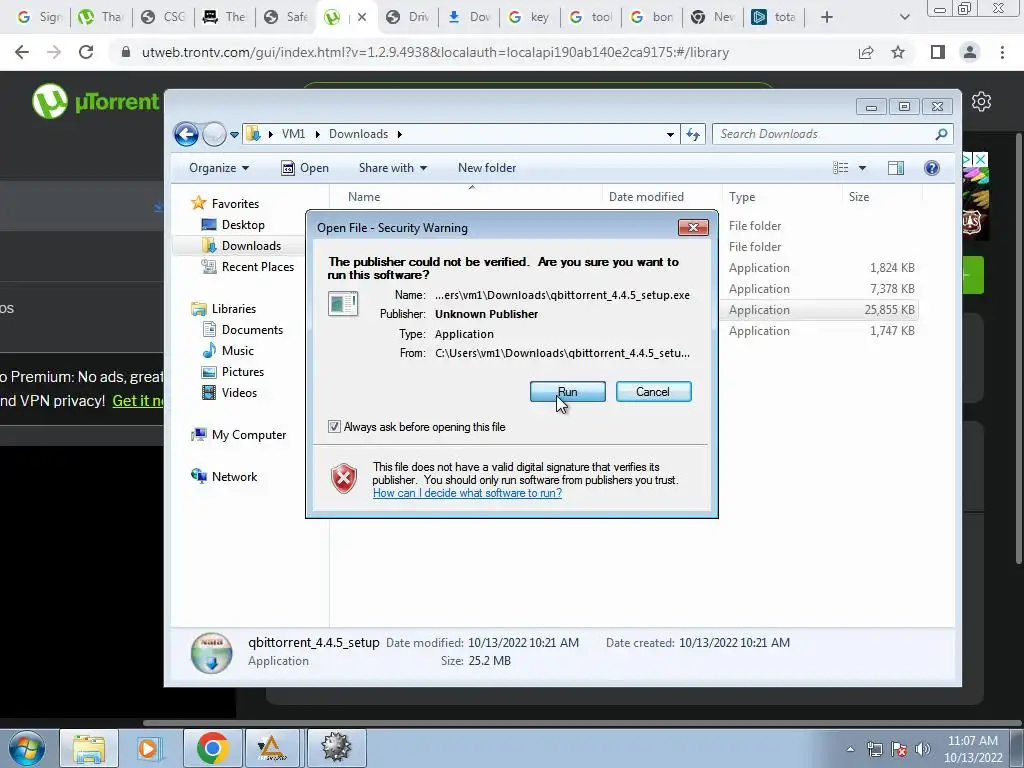
Task: Click qbittorrent installer icon in details pane
Action: (212, 652)
